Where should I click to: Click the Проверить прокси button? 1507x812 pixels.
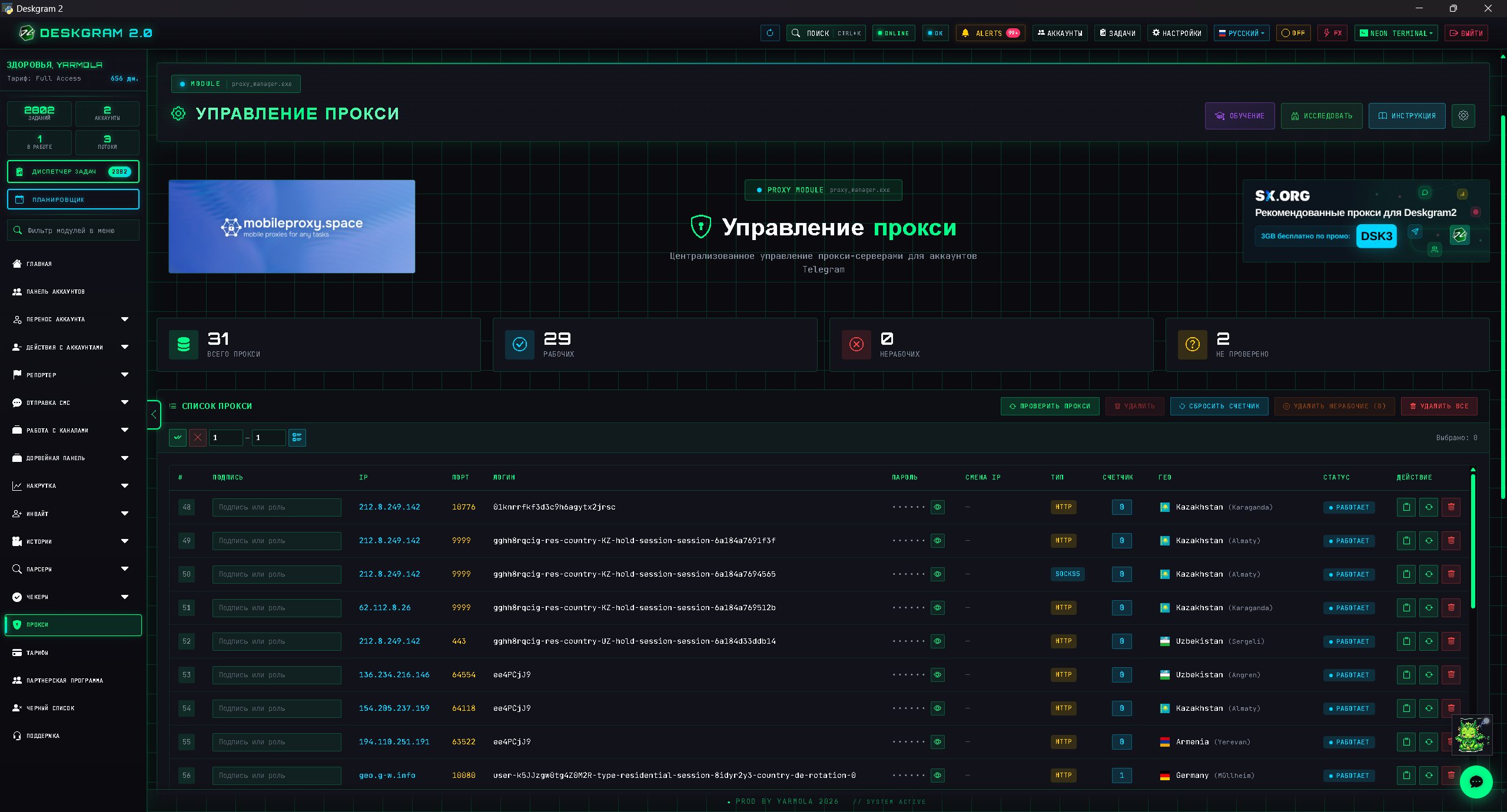(x=1050, y=406)
